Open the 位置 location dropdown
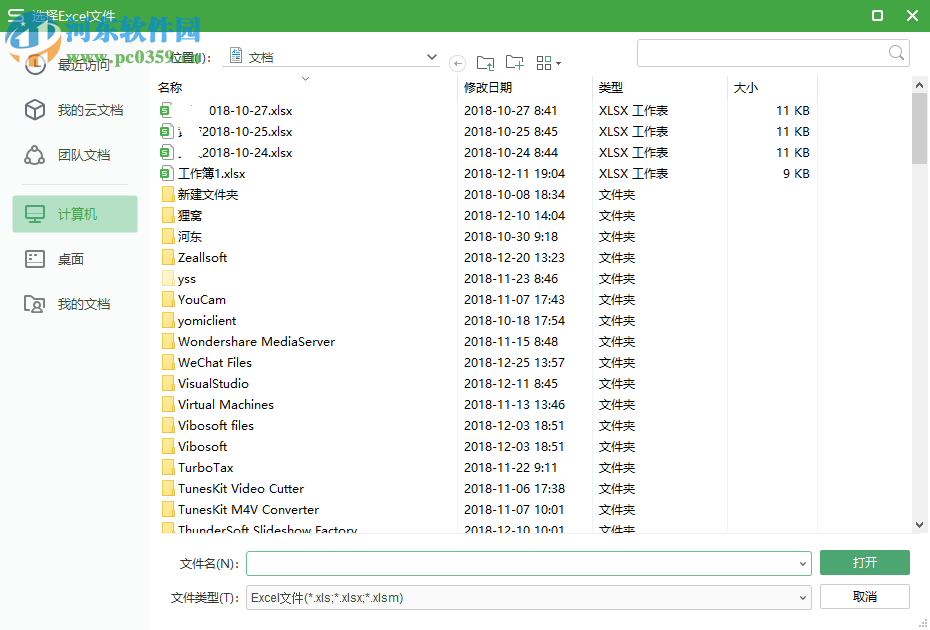Image resolution: width=930 pixels, height=630 pixels. (x=430, y=56)
